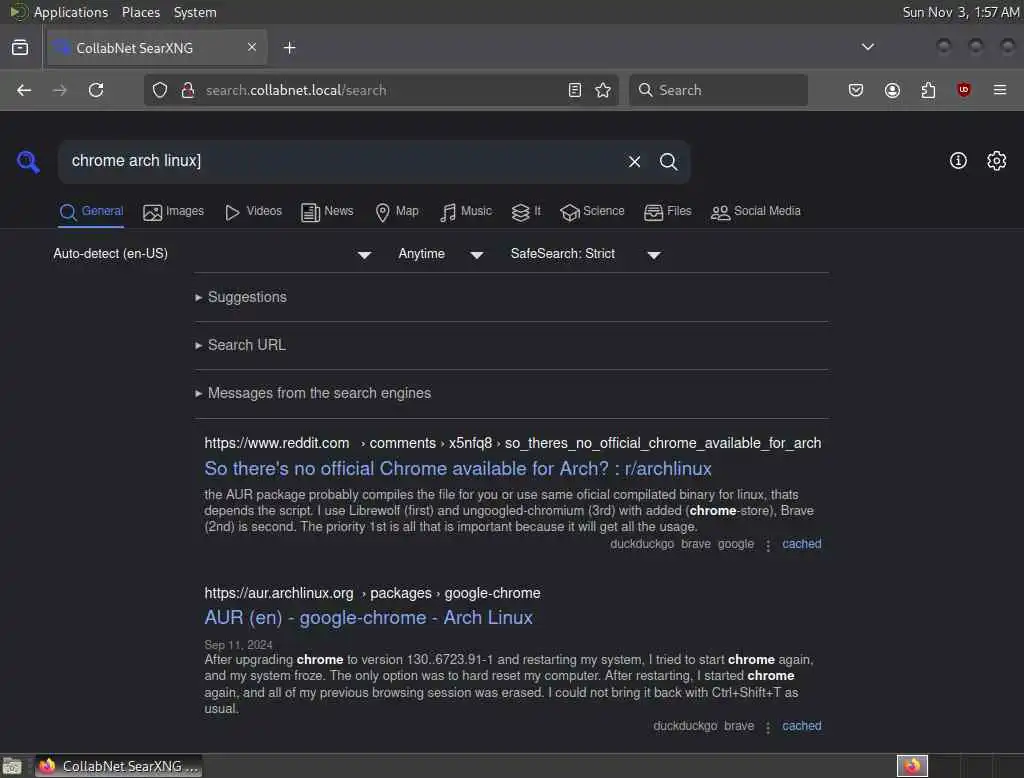
Task: Toggle reader view icon in address bar
Action: tap(575, 90)
